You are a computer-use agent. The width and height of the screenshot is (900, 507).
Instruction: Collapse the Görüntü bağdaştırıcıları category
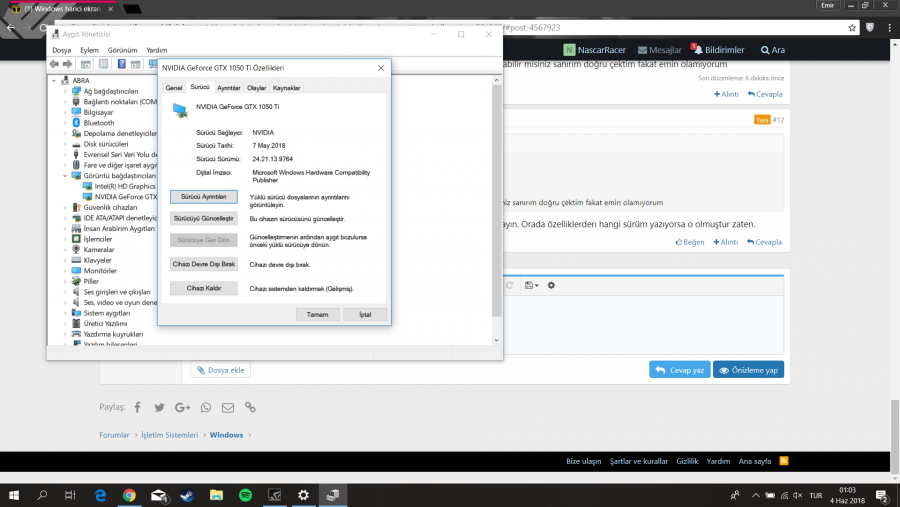click(x=65, y=176)
